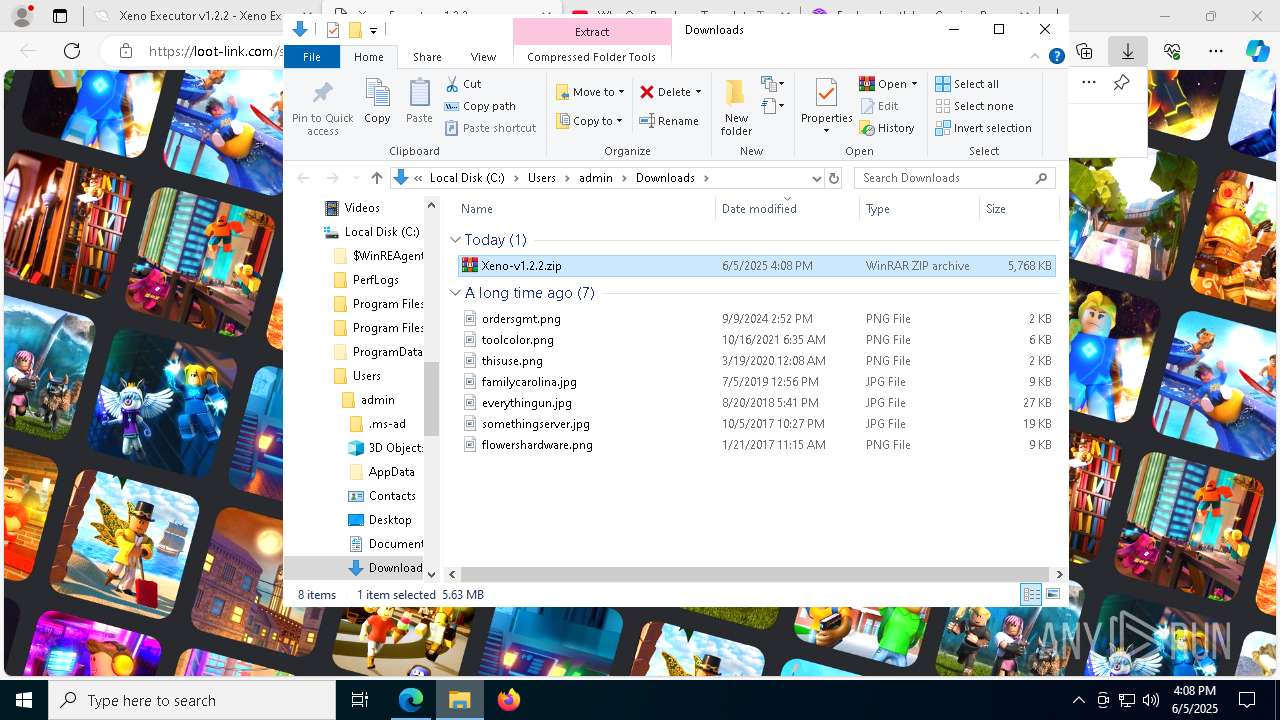The image size is (1280, 720).
Task: Click Copy path in Clipboard group
Action: (480, 106)
